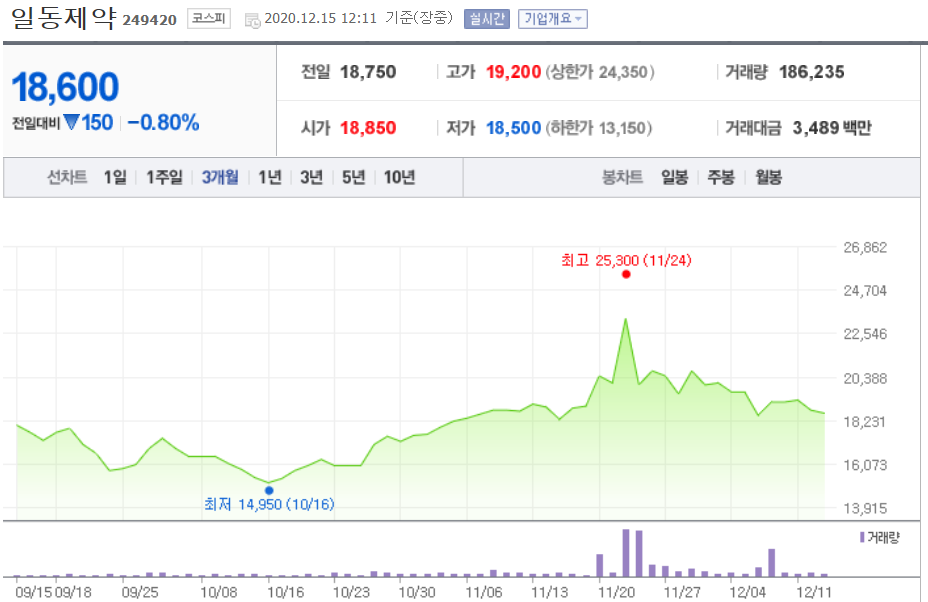Image resolution: width=928 pixels, height=602 pixels.
Task: Click the blue 최저 14,950 low marker dot
Action: pos(269,490)
